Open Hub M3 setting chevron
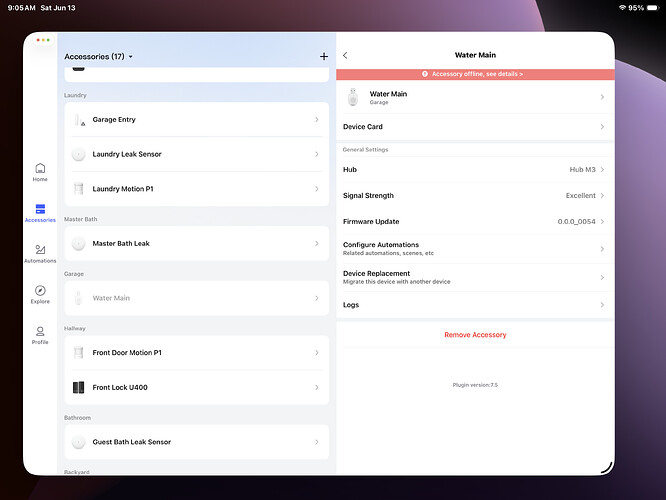The image size is (666, 500). coord(602,169)
